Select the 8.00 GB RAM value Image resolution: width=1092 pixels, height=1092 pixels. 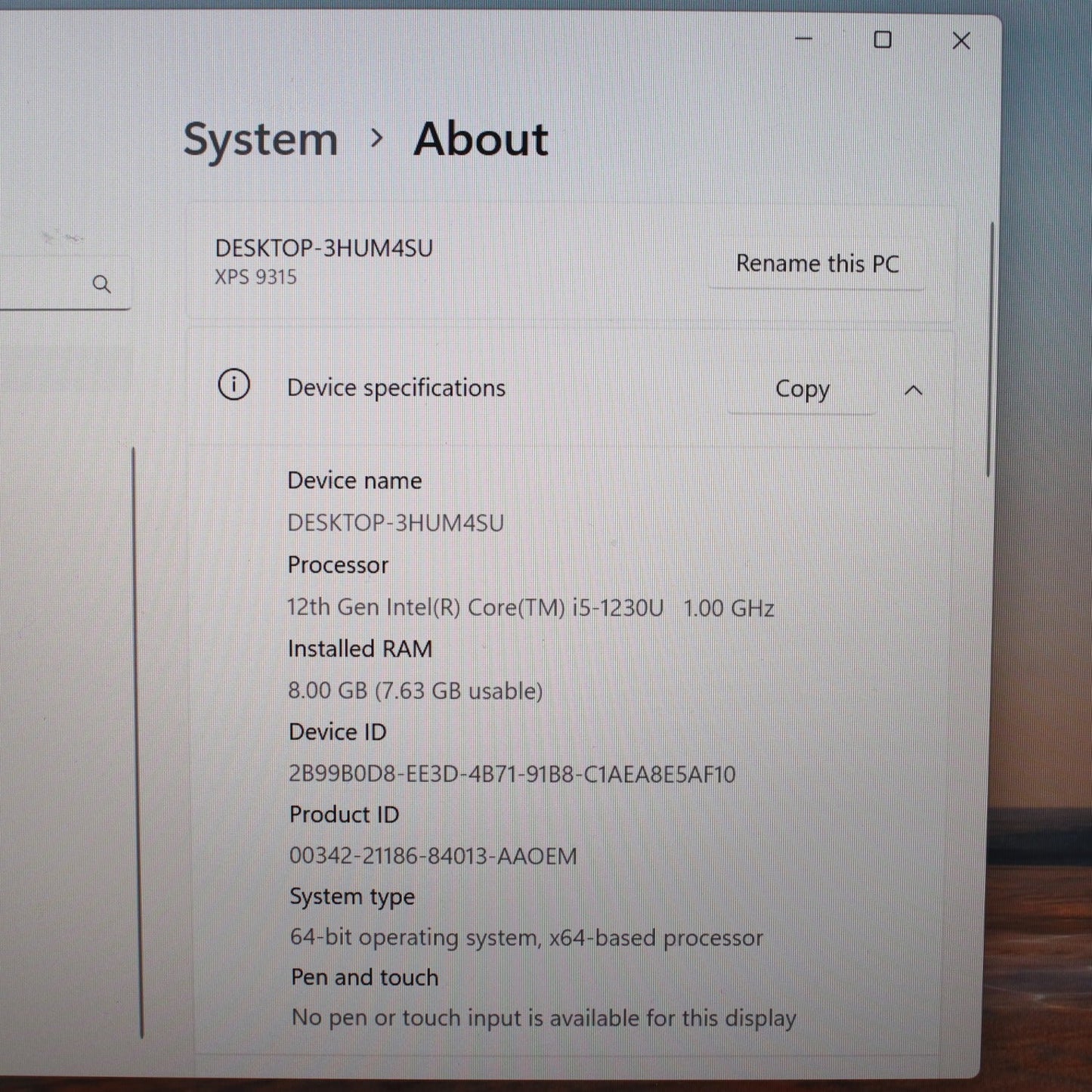point(416,691)
